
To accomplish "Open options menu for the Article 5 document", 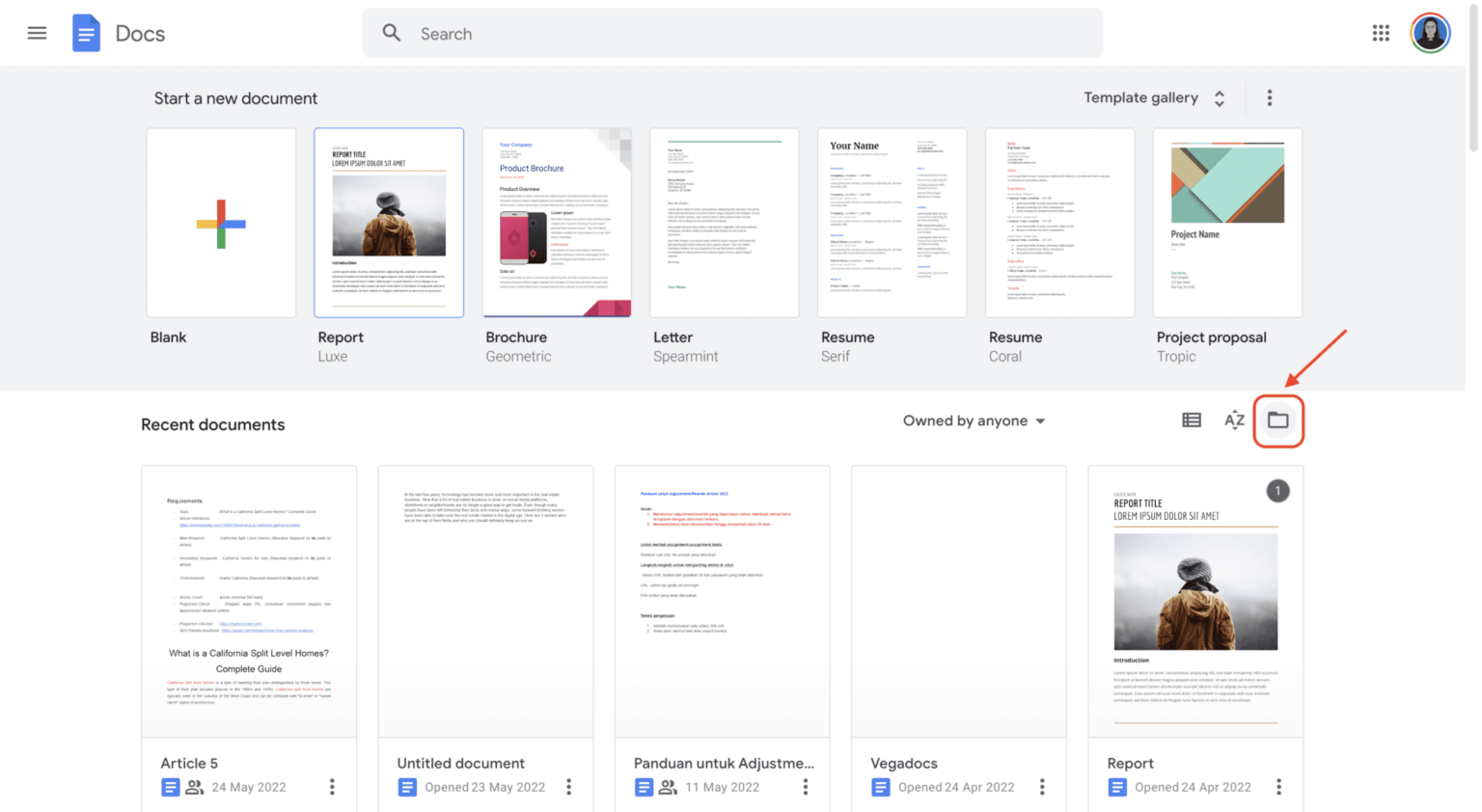I will pos(332,787).
